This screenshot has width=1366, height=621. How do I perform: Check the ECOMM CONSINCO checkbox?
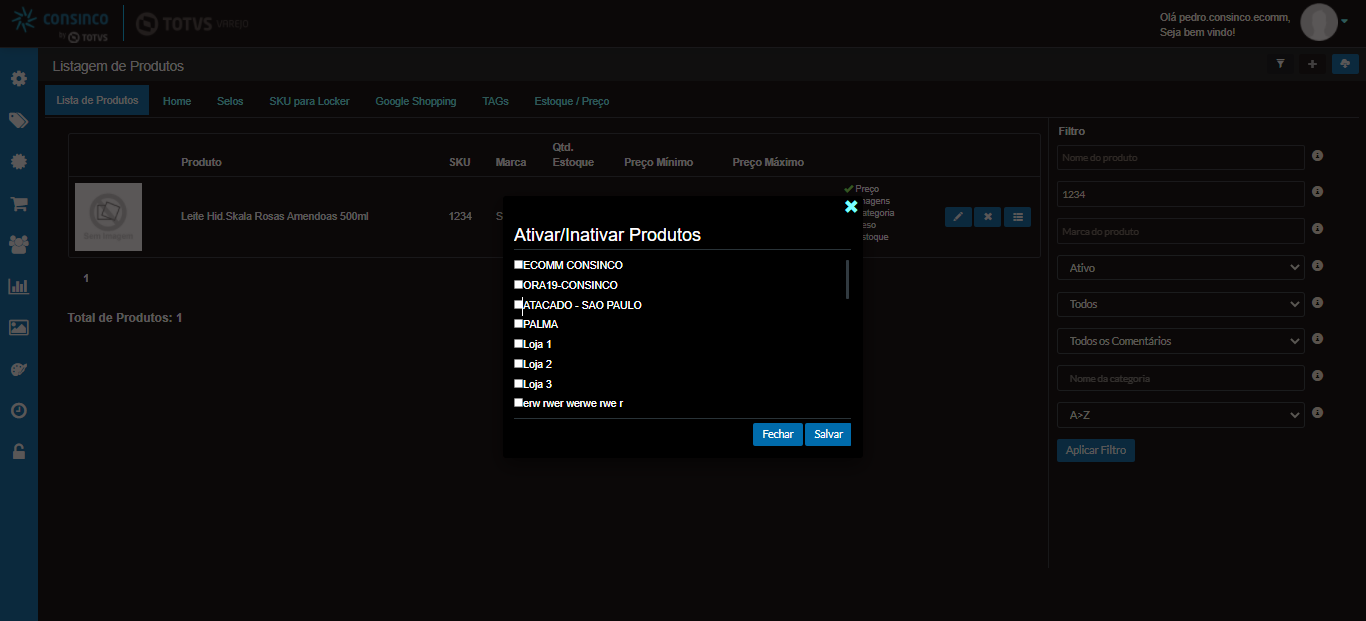click(x=519, y=265)
